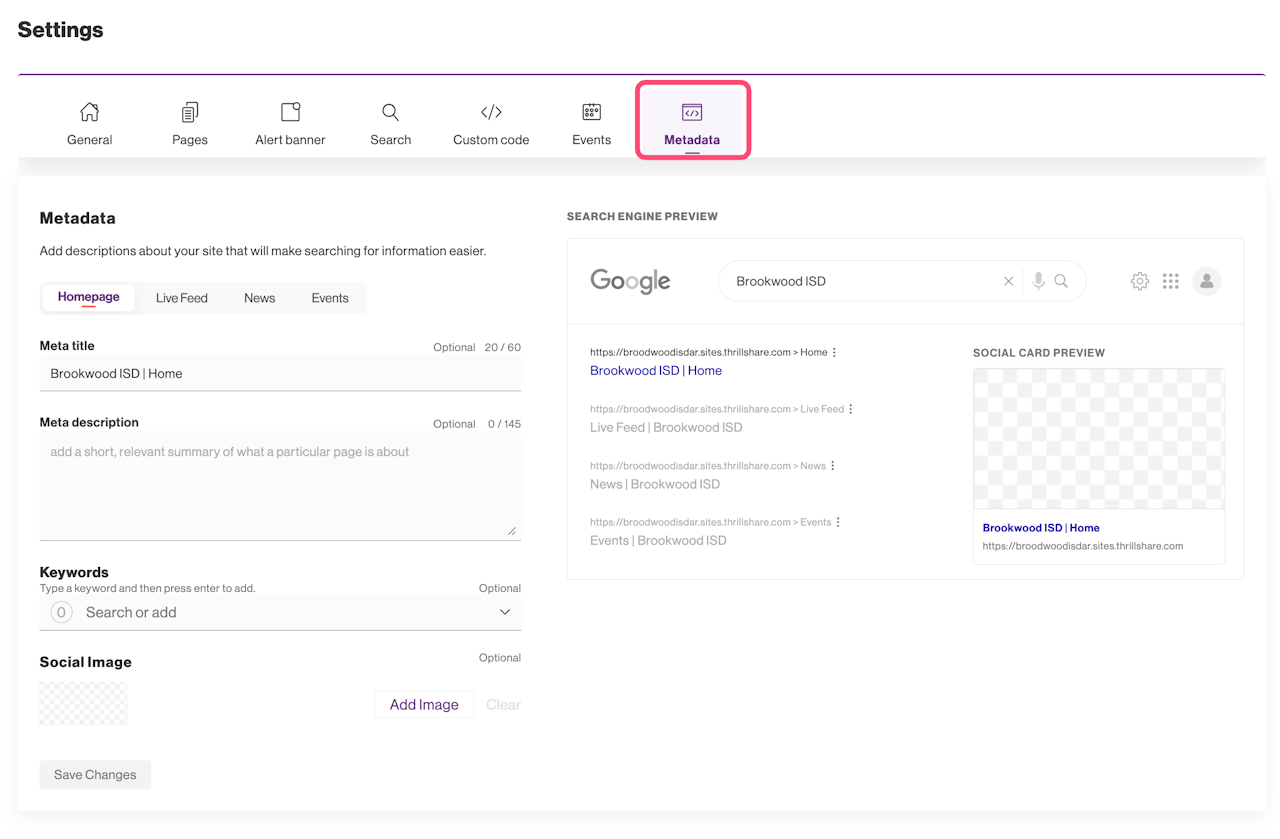The image size is (1280, 839).
Task: Switch to the News metadata tab
Action: pos(259,298)
